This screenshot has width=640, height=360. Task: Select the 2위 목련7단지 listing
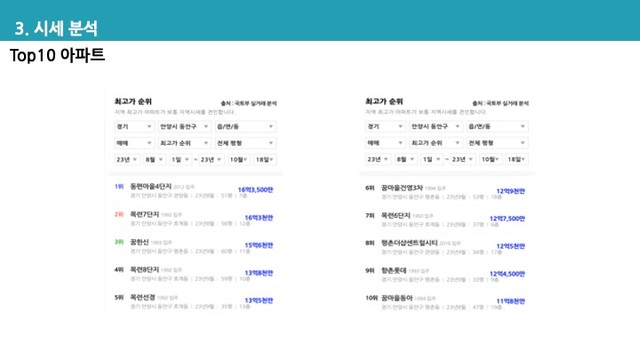[x=194, y=218]
